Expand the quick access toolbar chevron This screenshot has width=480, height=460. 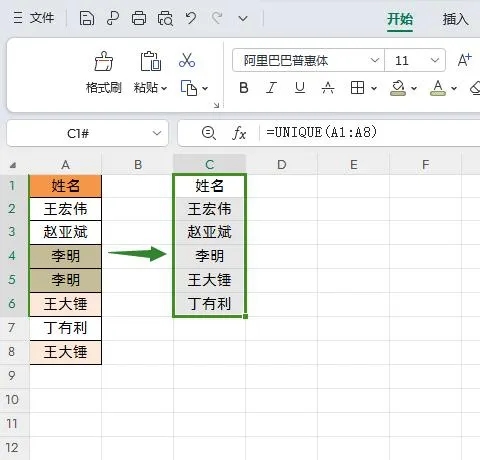[243, 19]
